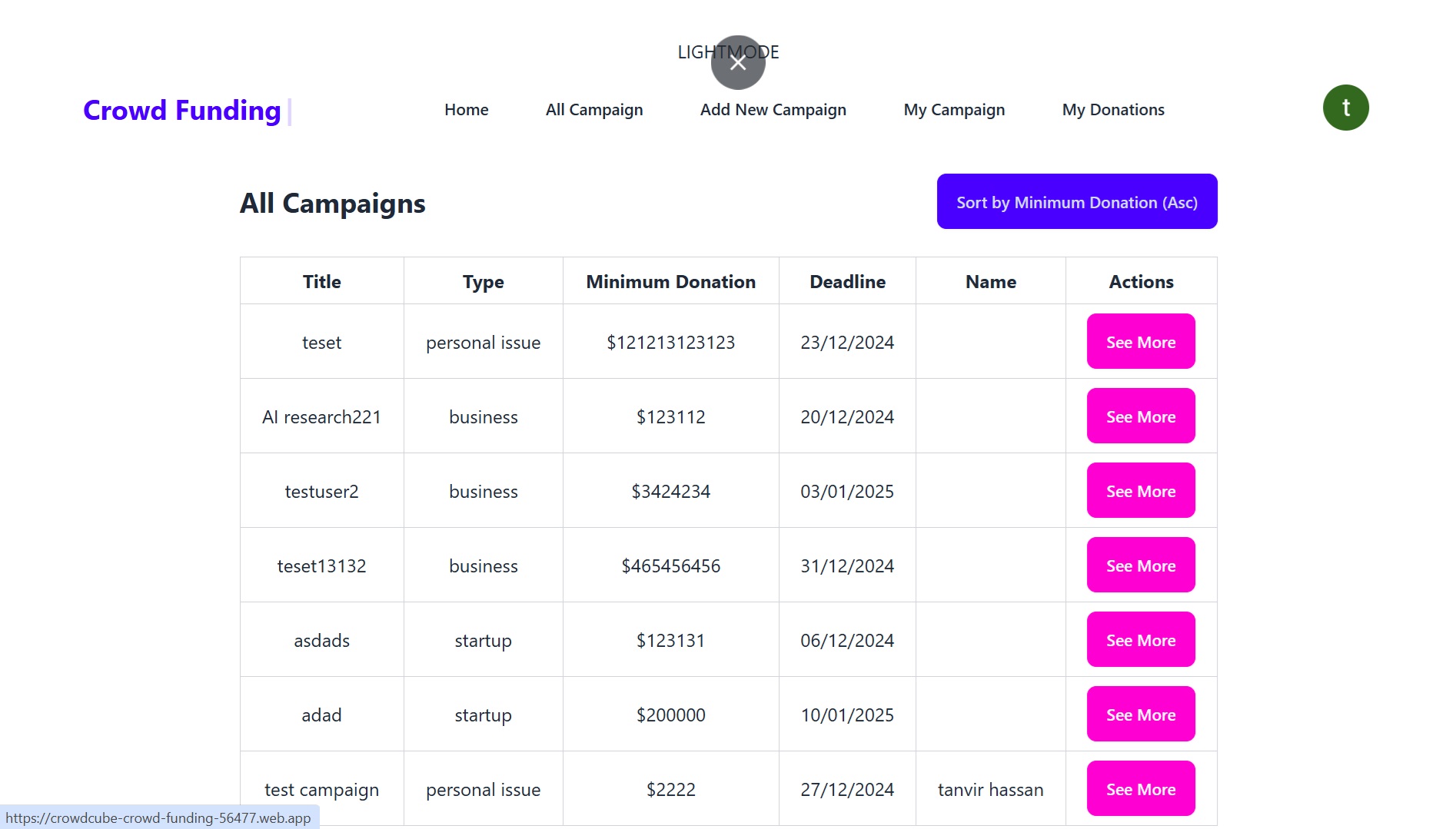Open See More for test campaign

click(1140, 789)
